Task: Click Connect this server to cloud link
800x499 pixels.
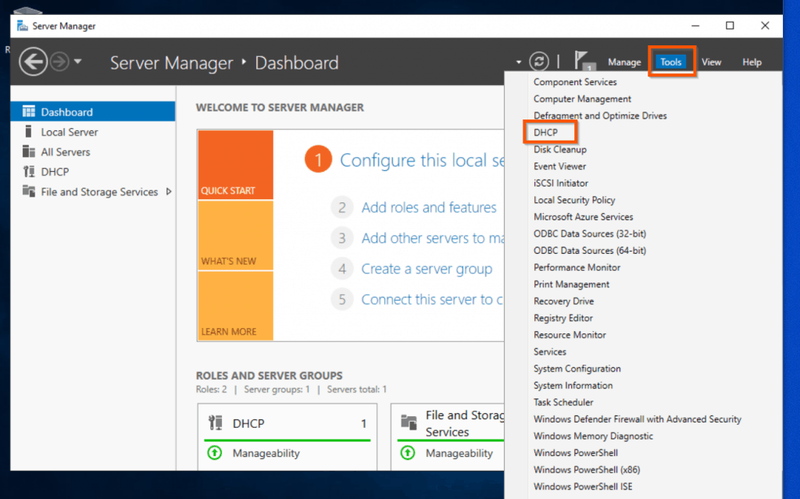Action: 432,299
